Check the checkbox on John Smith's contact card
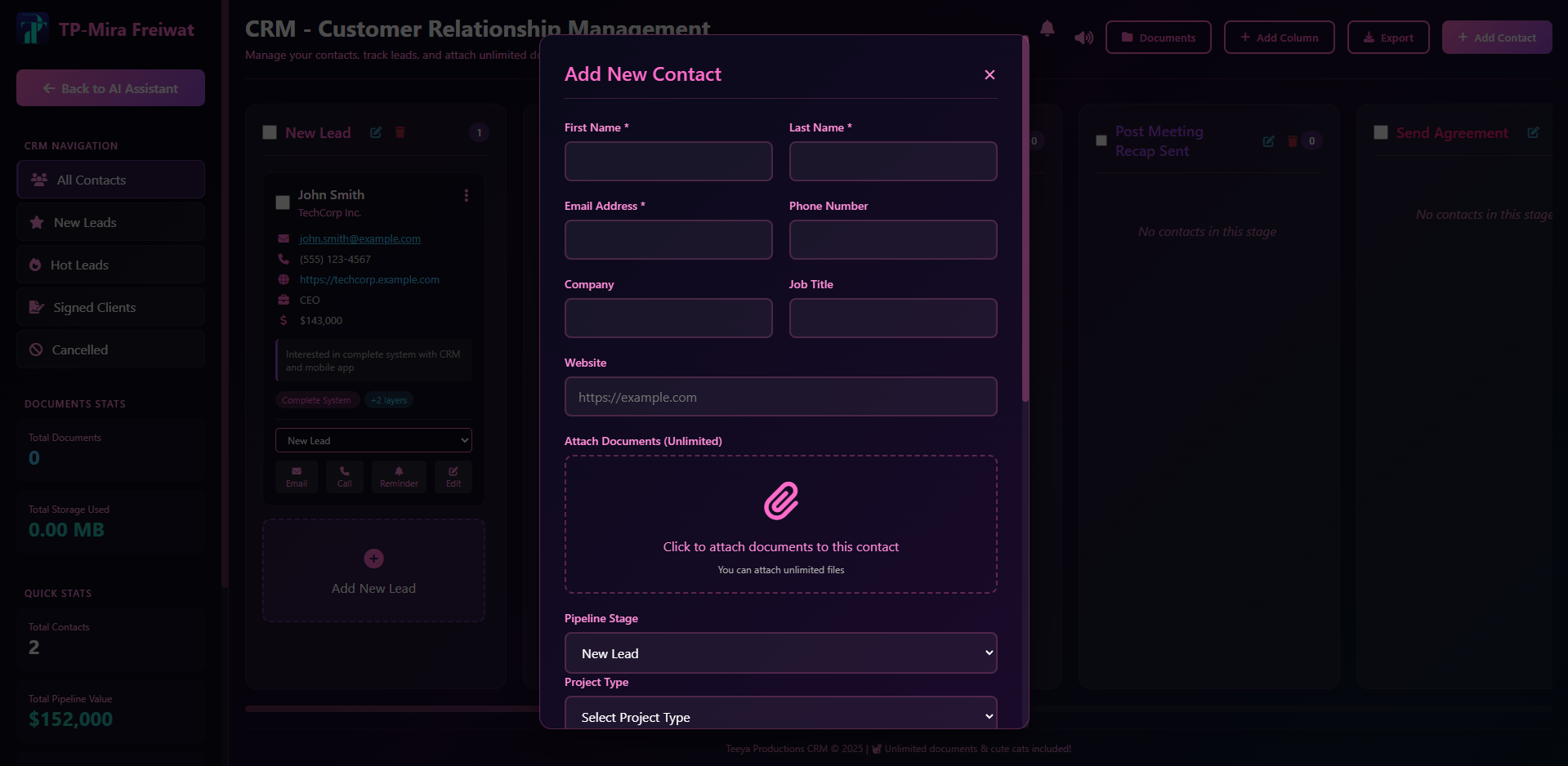This screenshot has width=1568, height=766. click(x=282, y=202)
